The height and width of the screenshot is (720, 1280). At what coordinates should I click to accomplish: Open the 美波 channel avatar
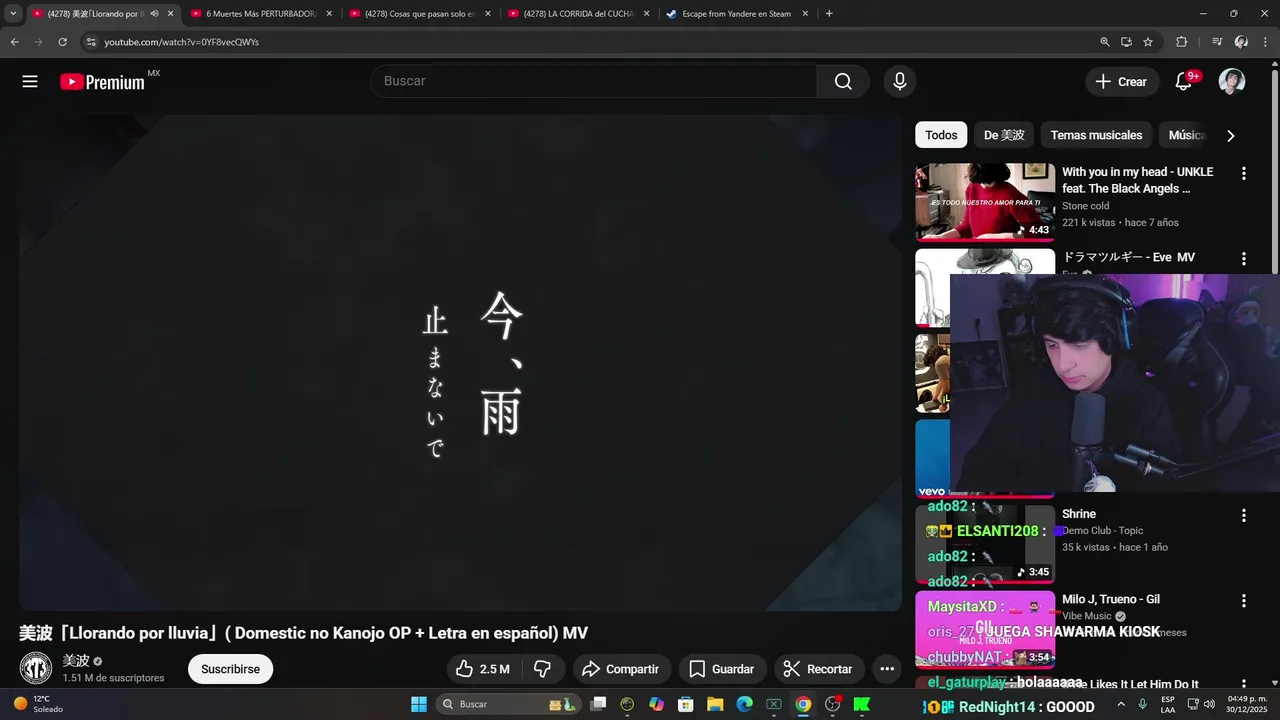point(36,668)
